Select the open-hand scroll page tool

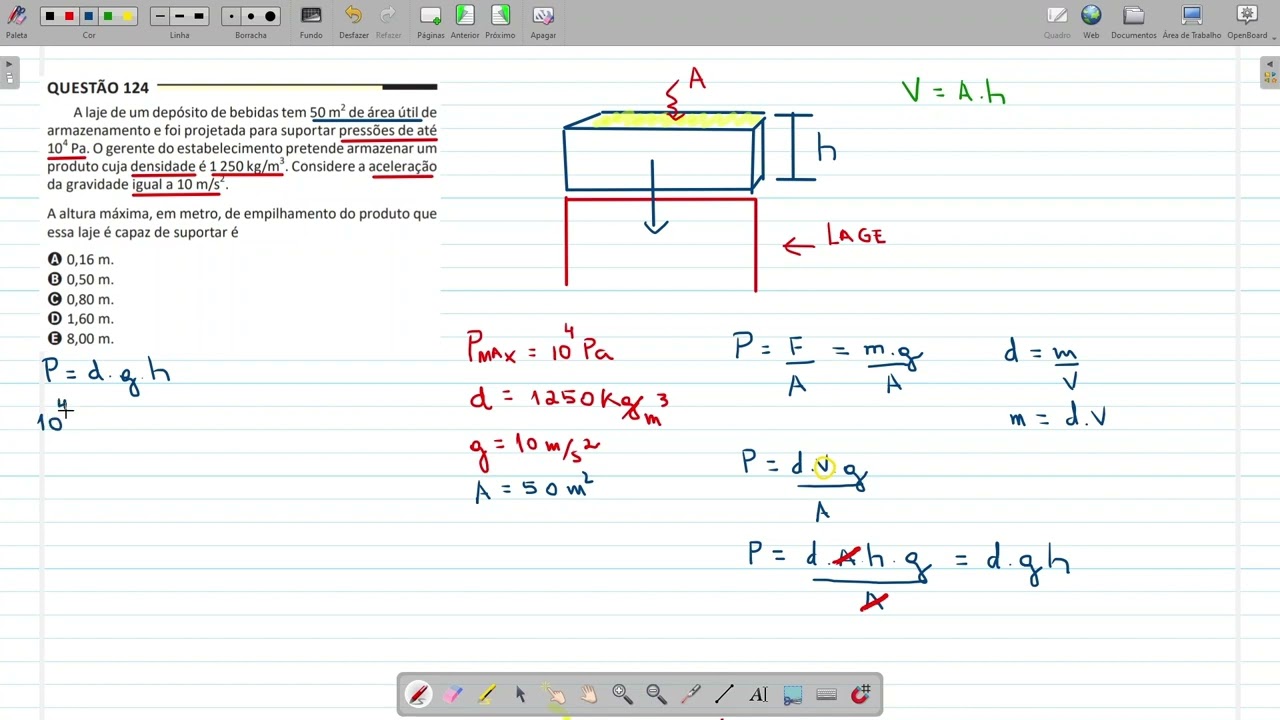coord(588,694)
